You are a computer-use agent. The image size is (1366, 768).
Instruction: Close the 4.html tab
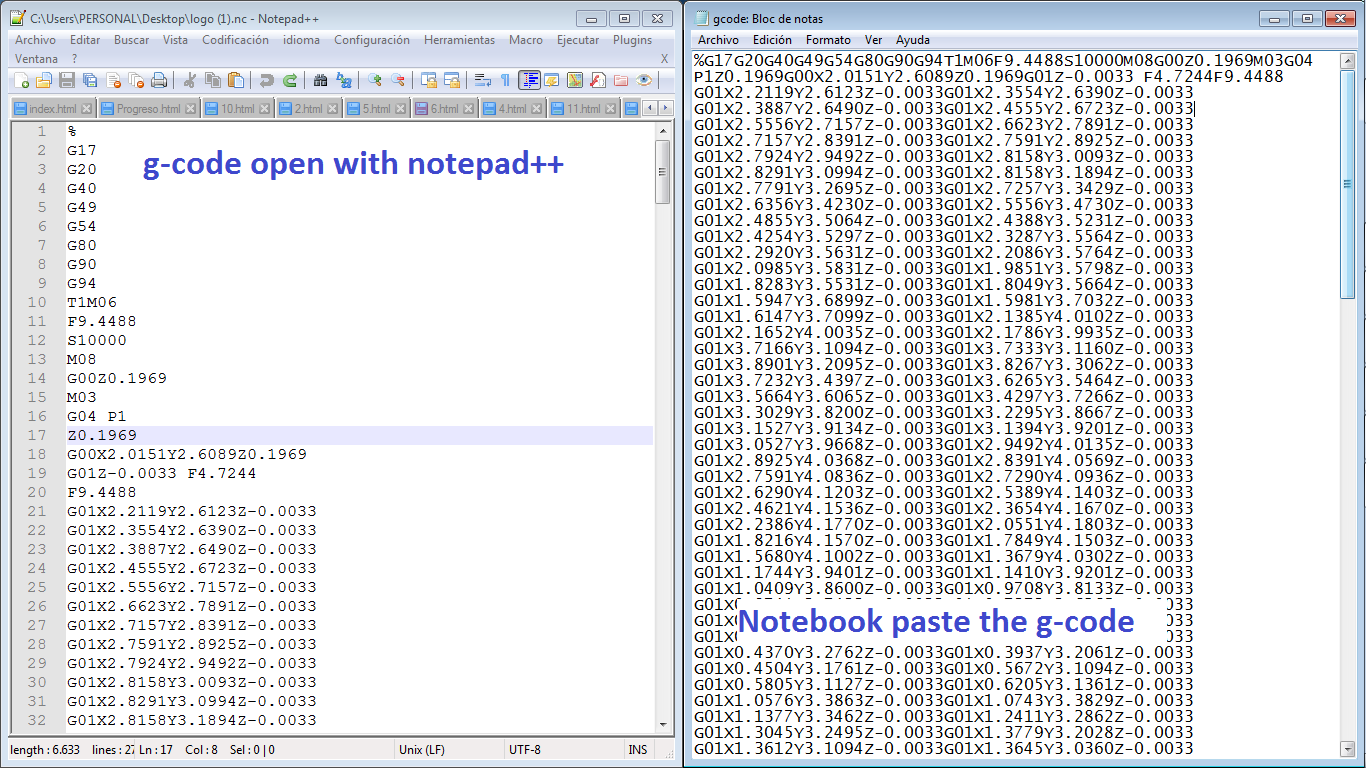click(x=536, y=109)
